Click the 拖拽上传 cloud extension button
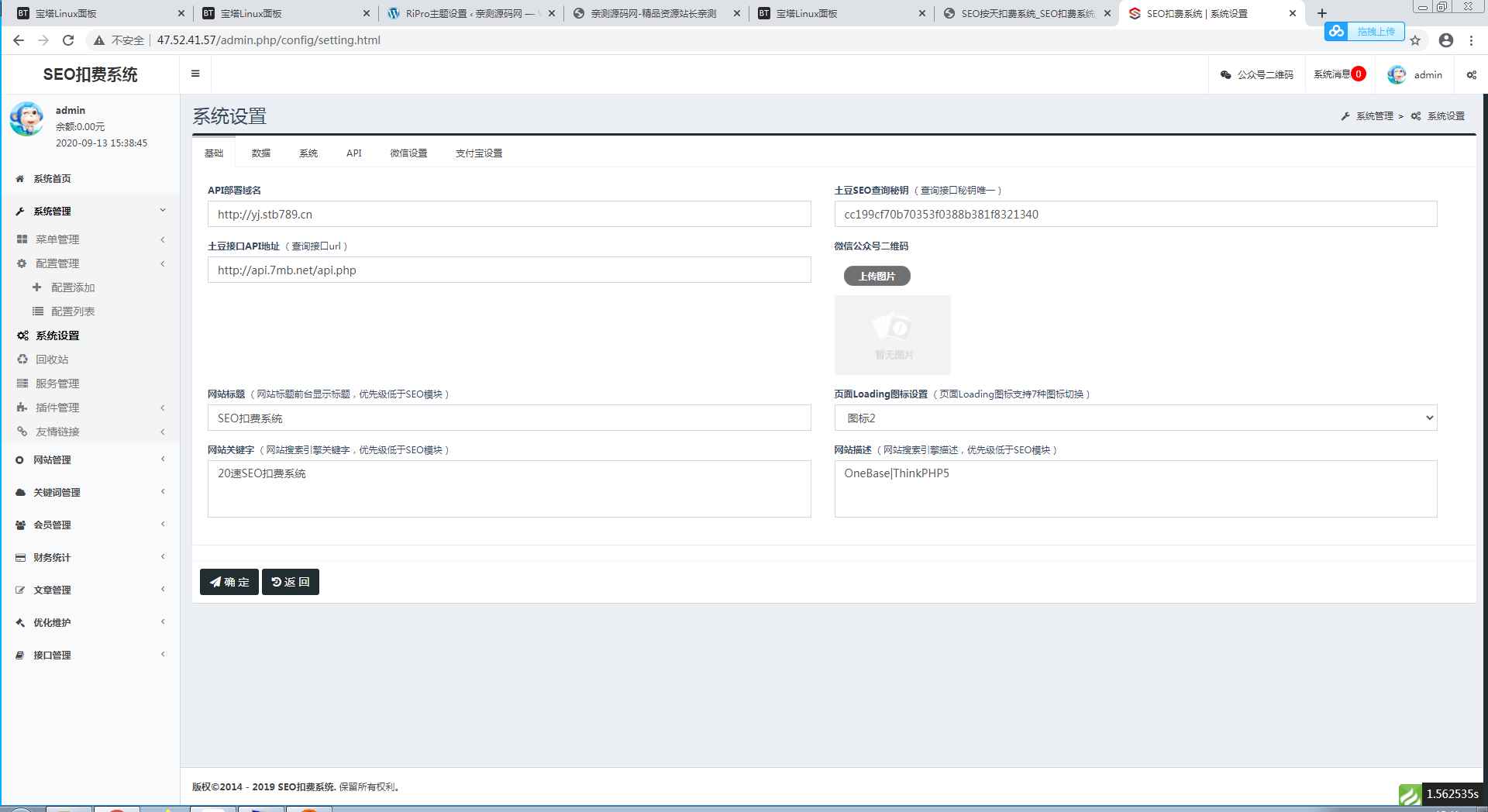This screenshot has width=1488, height=812. [x=1365, y=32]
